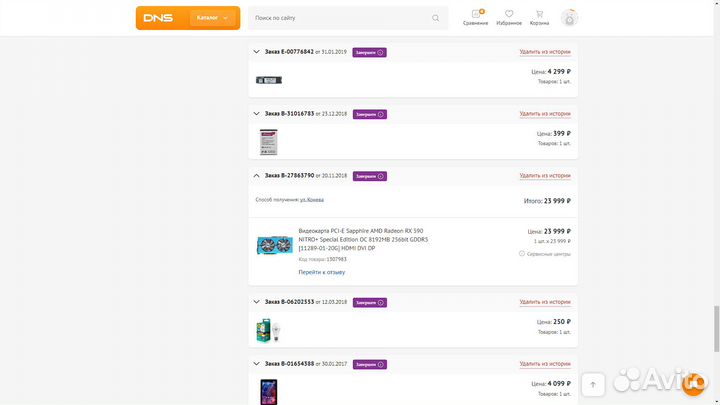Select price 4 299 ₽ text
The width and height of the screenshot is (720, 405).
tap(559, 72)
